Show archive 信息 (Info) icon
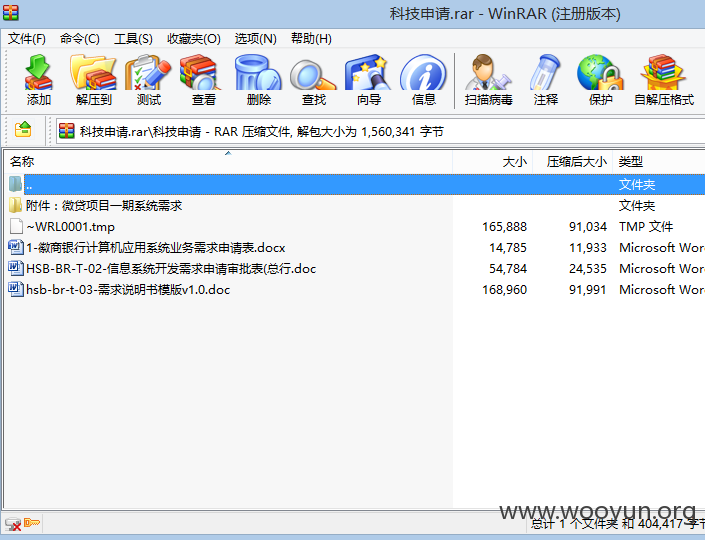Screen dimensions: 705x540 pos(424,72)
